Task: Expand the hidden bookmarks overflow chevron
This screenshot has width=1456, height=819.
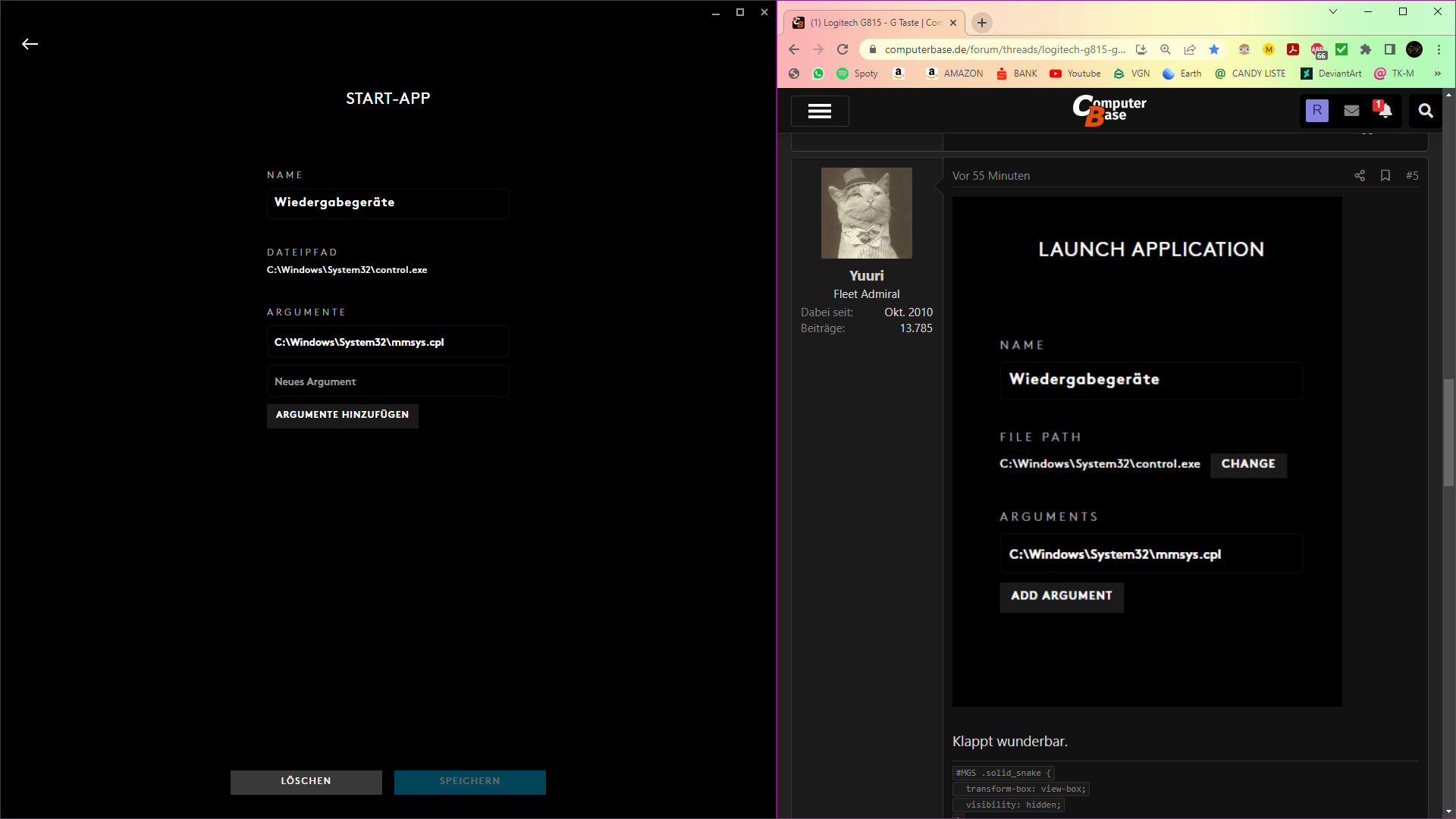Action: click(x=1437, y=74)
